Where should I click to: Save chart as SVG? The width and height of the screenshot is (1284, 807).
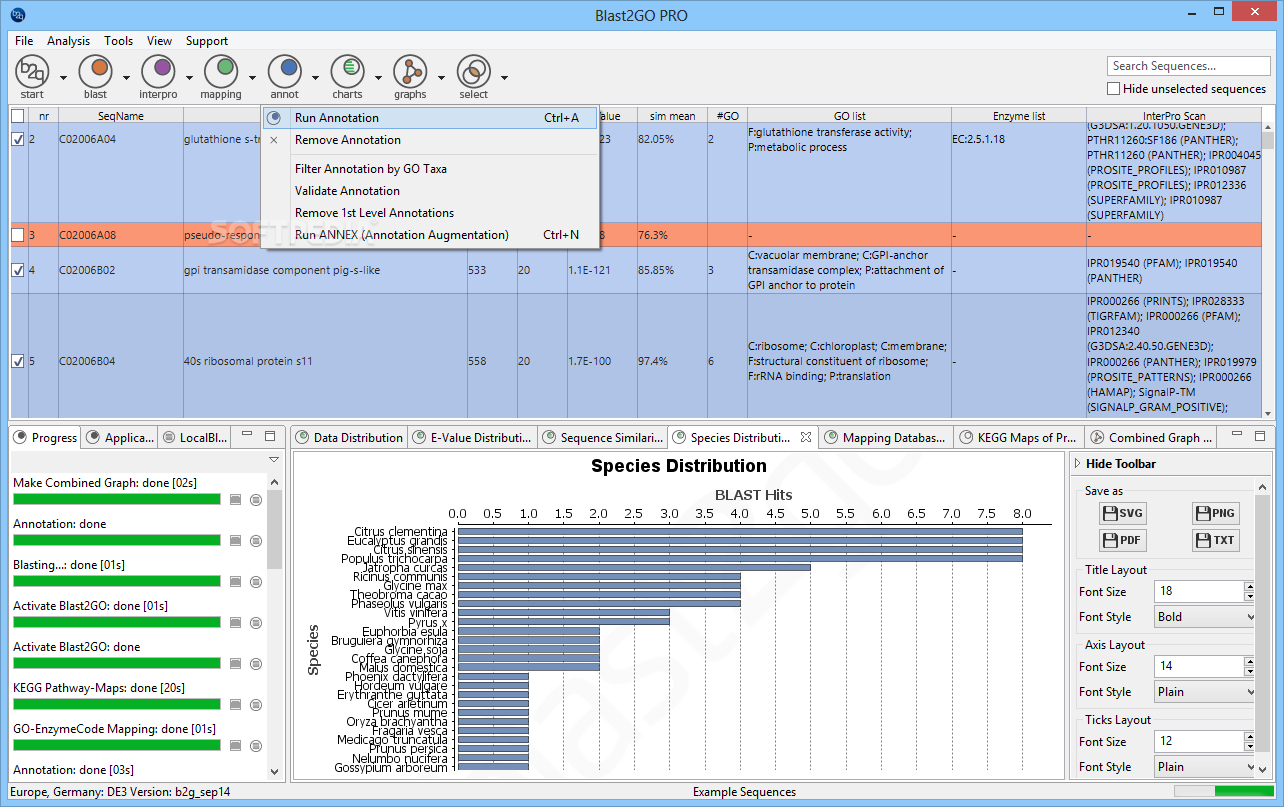point(1121,513)
